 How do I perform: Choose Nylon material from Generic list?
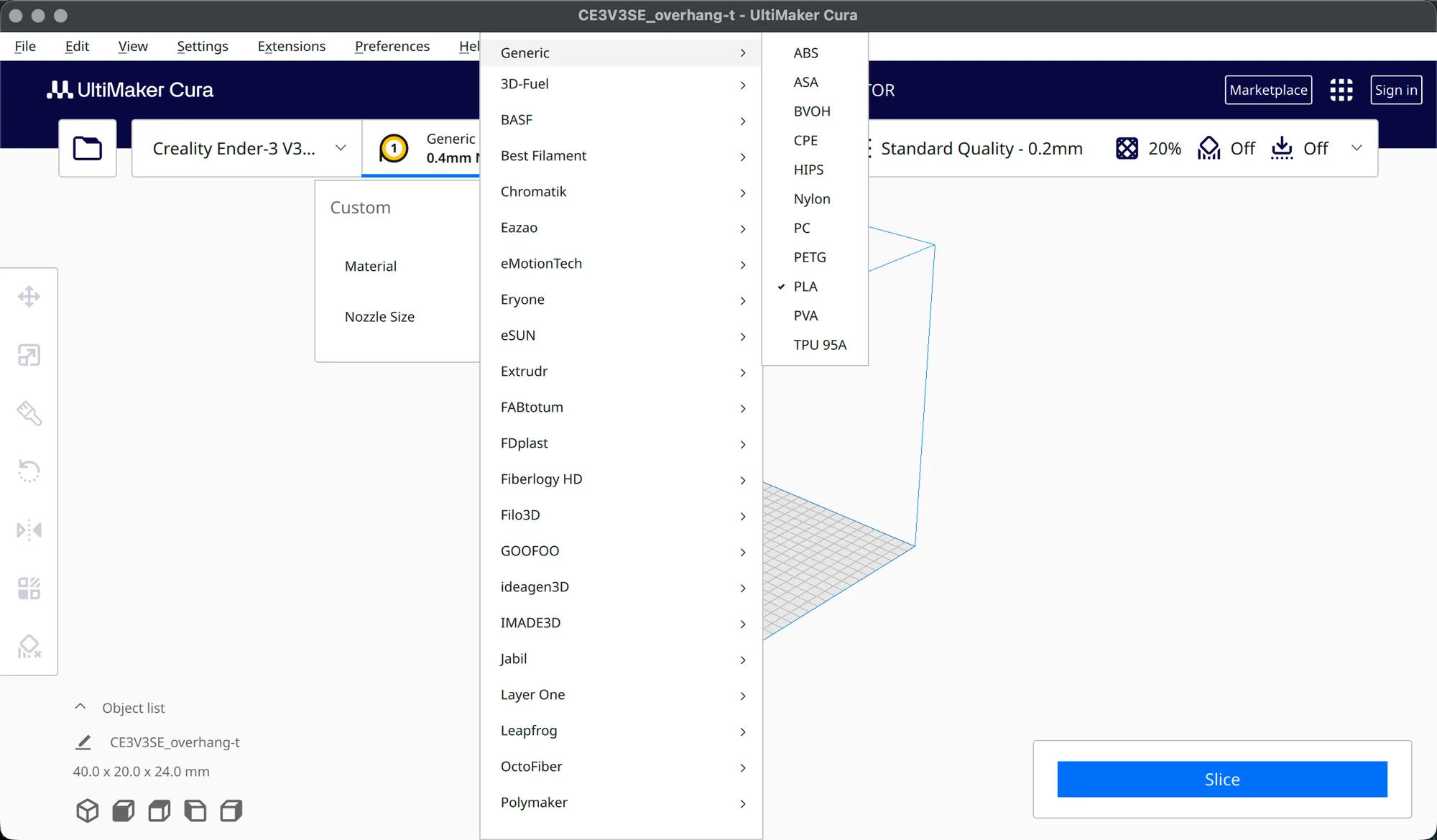[815, 199]
